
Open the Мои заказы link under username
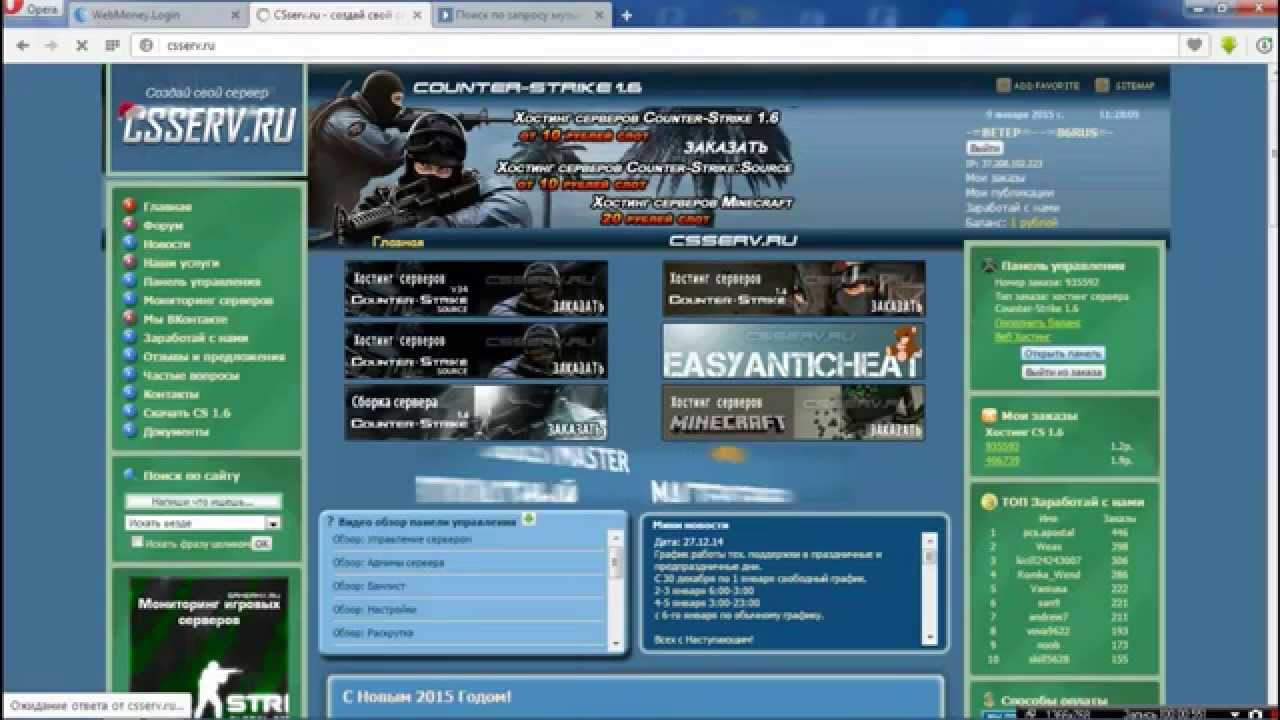point(995,178)
